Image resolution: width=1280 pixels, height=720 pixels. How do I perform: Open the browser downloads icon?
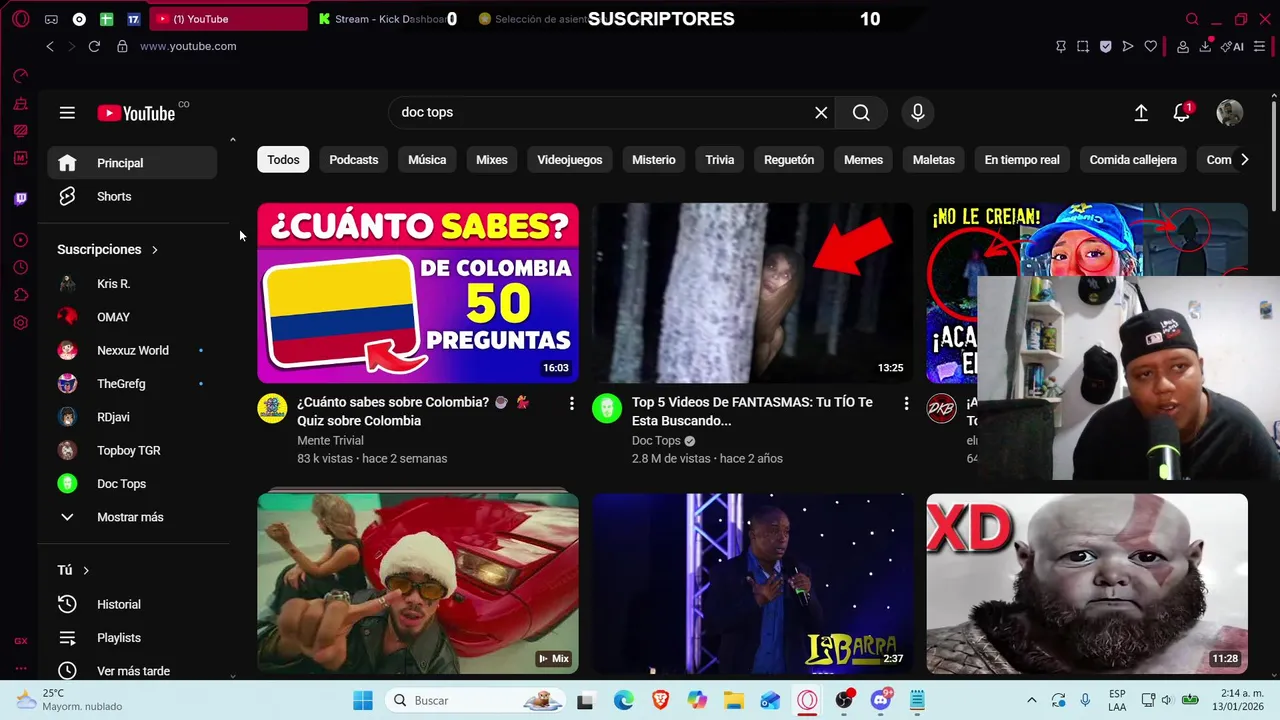point(1205,46)
